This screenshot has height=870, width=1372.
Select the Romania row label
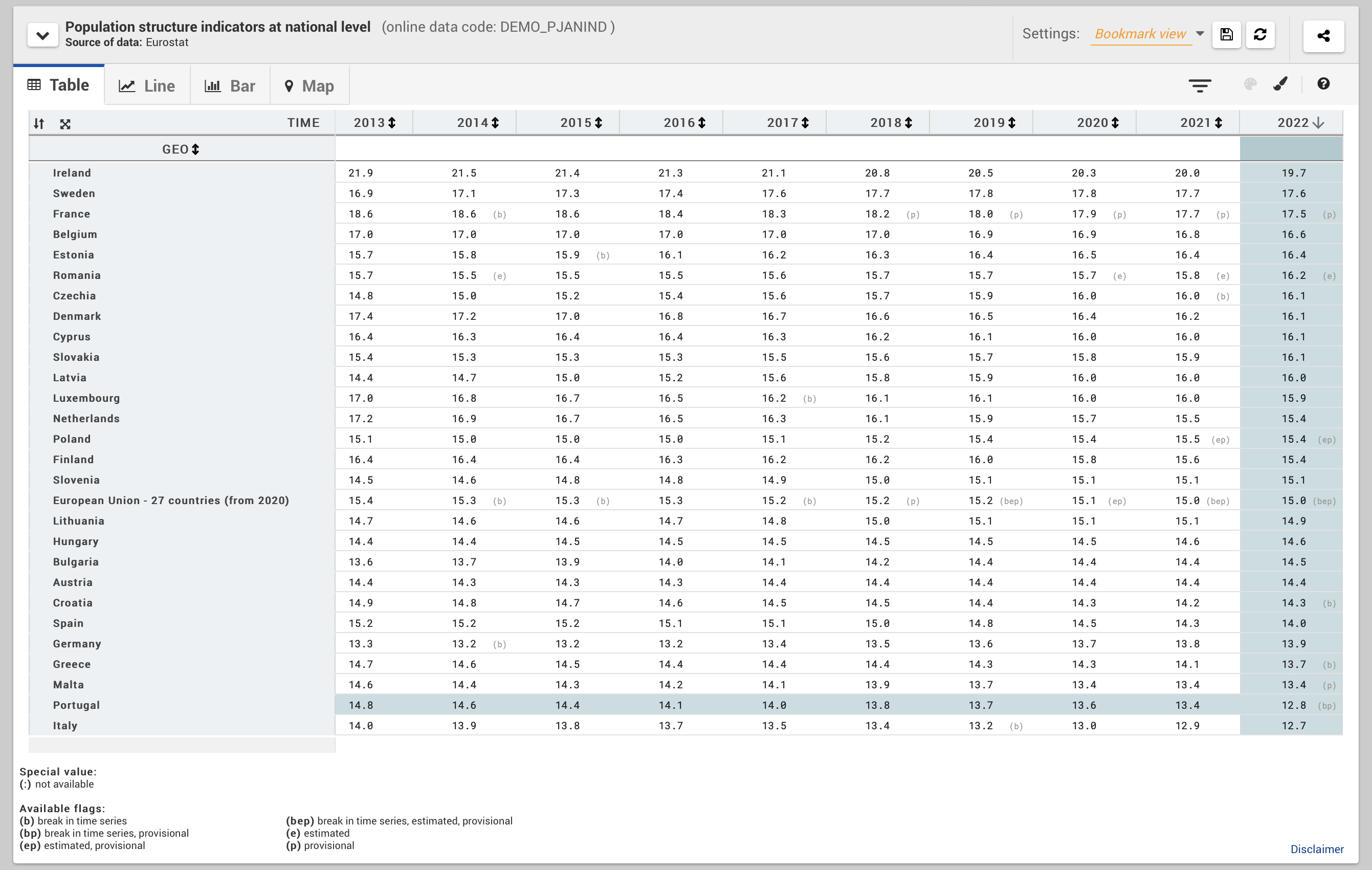[x=77, y=275]
